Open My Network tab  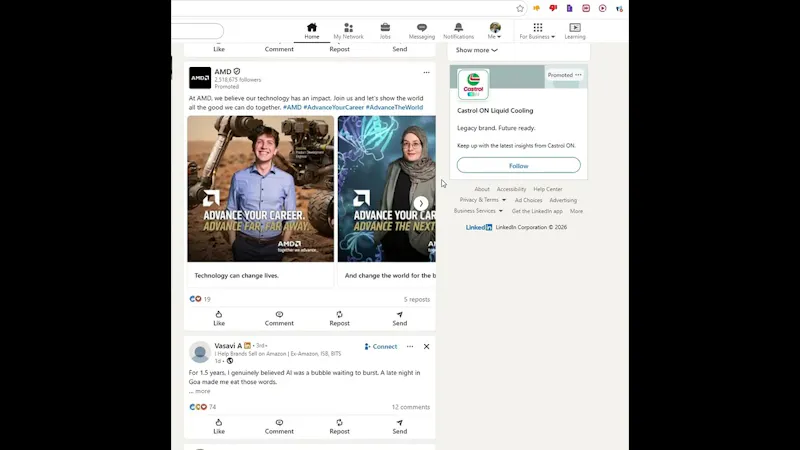point(348,31)
